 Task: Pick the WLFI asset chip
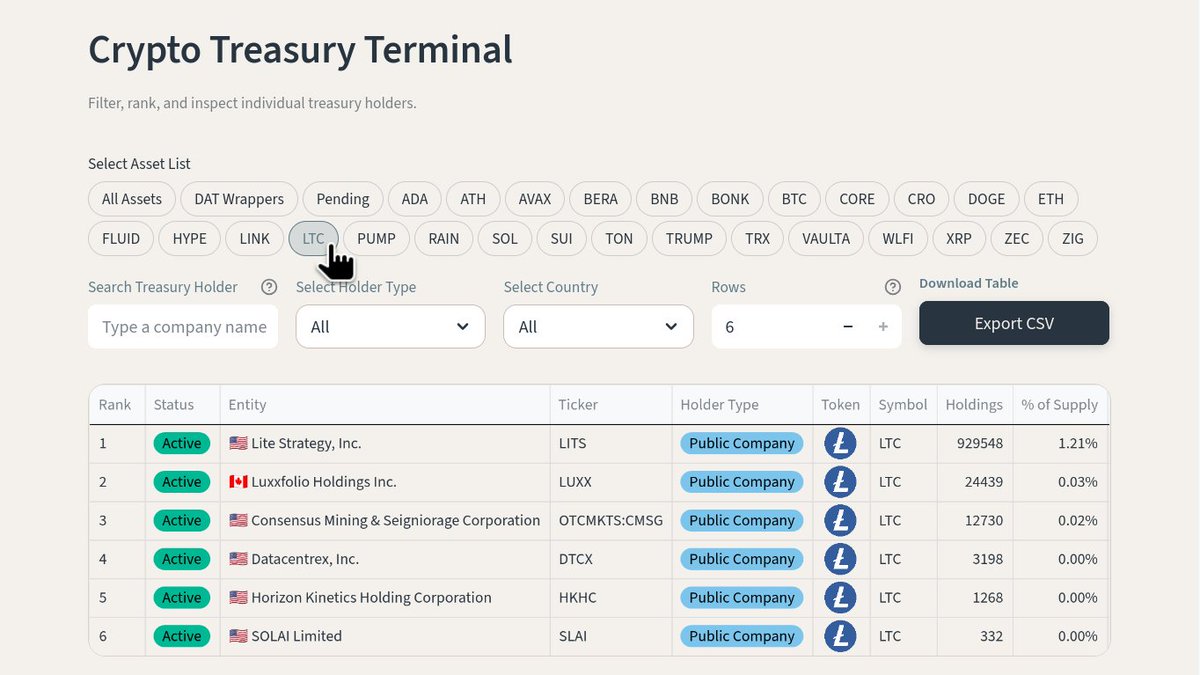[x=898, y=239]
